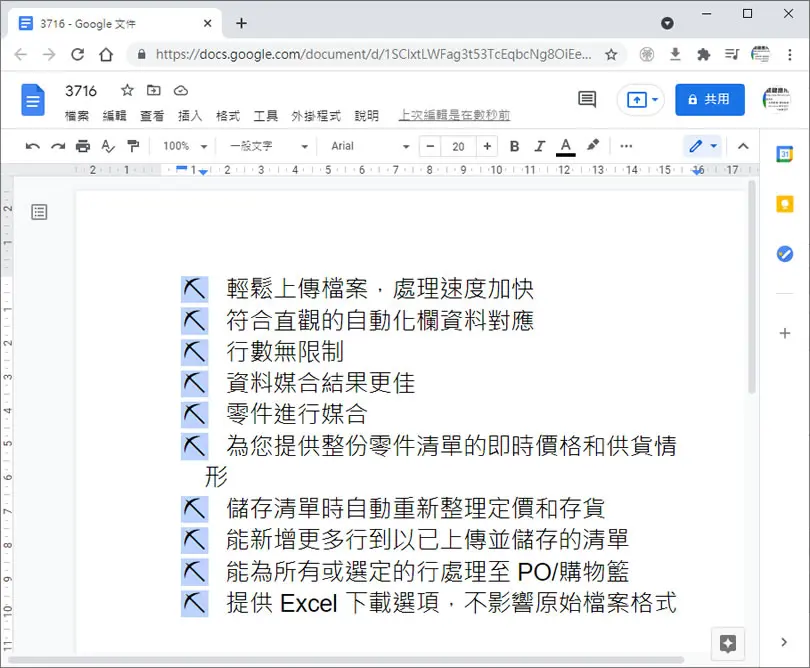Open the 插入 menu
810x668 pixels.
190,116
